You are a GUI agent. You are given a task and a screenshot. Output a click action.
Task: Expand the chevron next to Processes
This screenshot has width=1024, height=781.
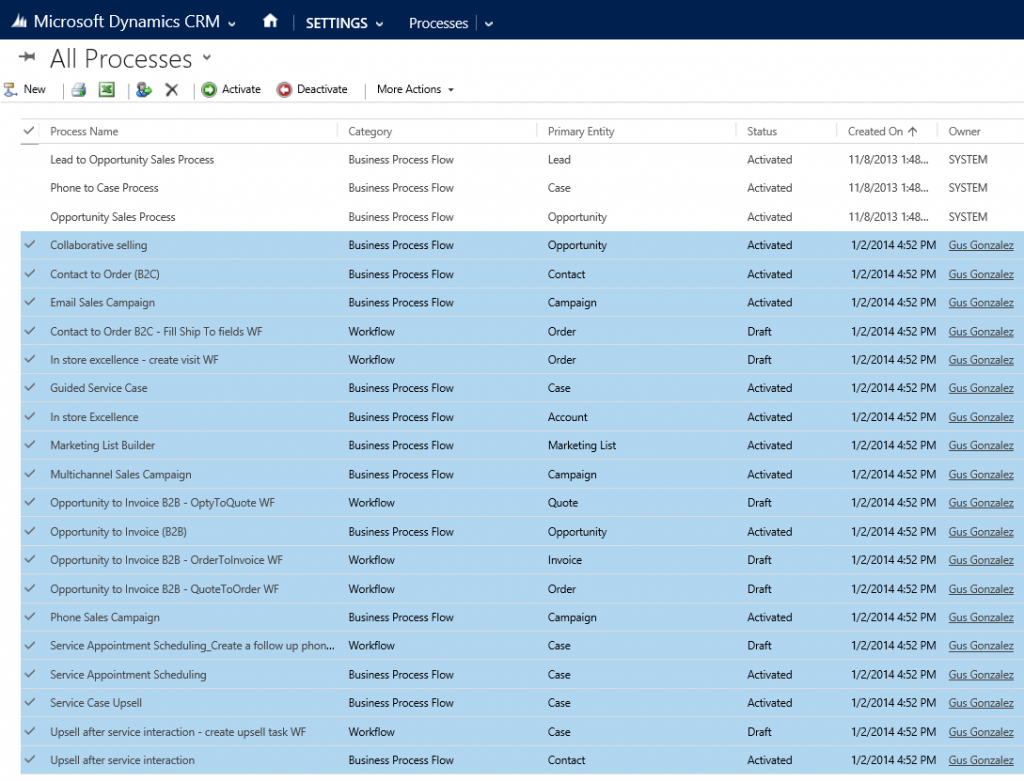pos(489,22)
